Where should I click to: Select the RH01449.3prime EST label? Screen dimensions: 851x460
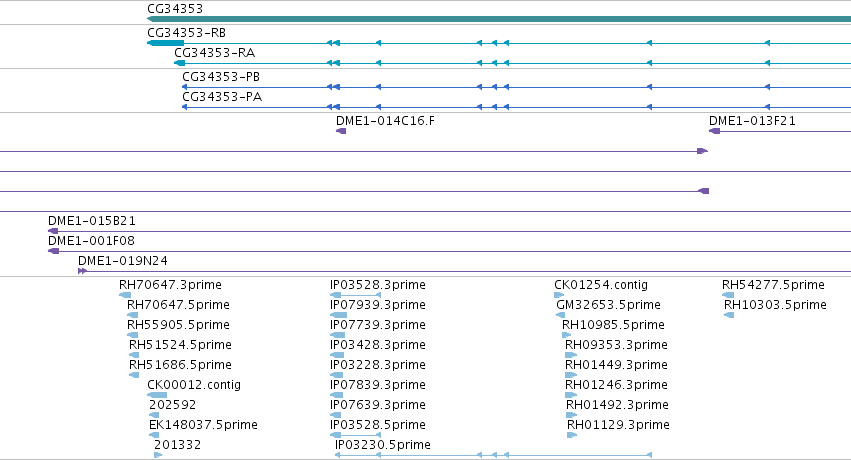[617, 365]
